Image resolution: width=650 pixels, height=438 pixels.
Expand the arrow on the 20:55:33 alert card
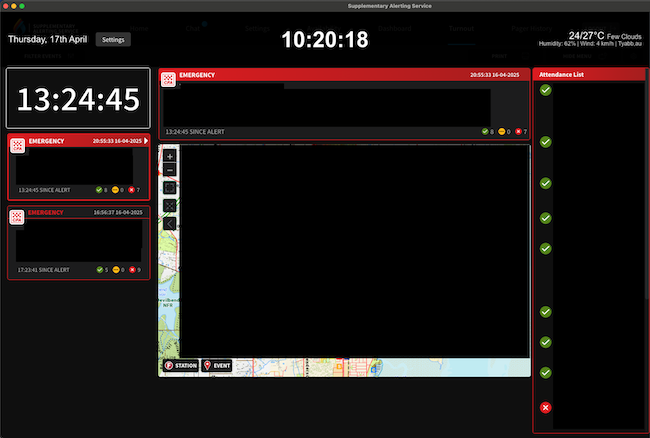coord(146,142)
